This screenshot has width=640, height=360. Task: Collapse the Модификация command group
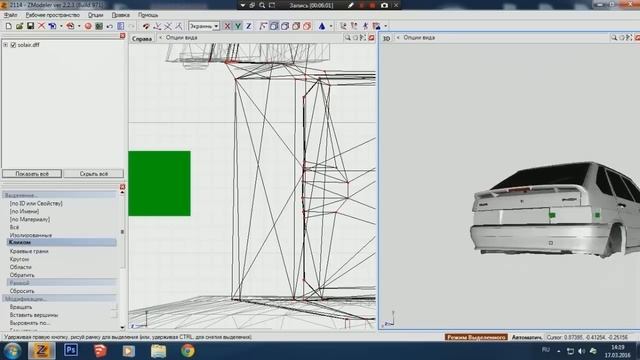pos(60,299)
